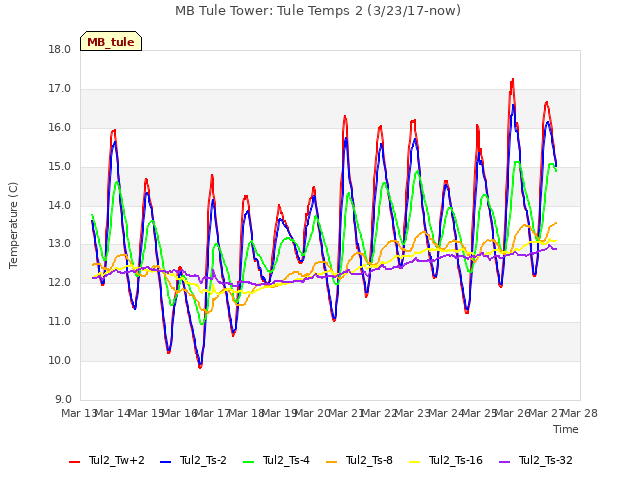Click the 16.0 y-axis tick label
This screenshot has width=640, height=480.
60,128
